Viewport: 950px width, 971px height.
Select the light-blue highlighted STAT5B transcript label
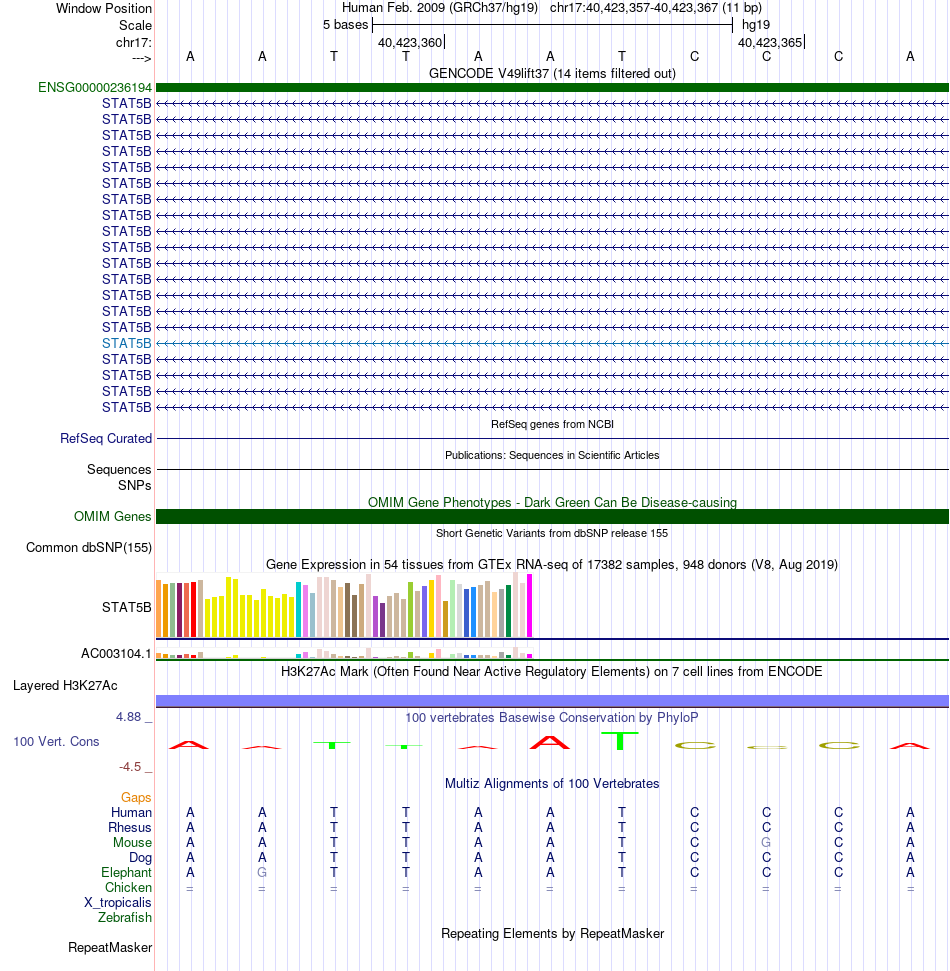coord(126,344)
